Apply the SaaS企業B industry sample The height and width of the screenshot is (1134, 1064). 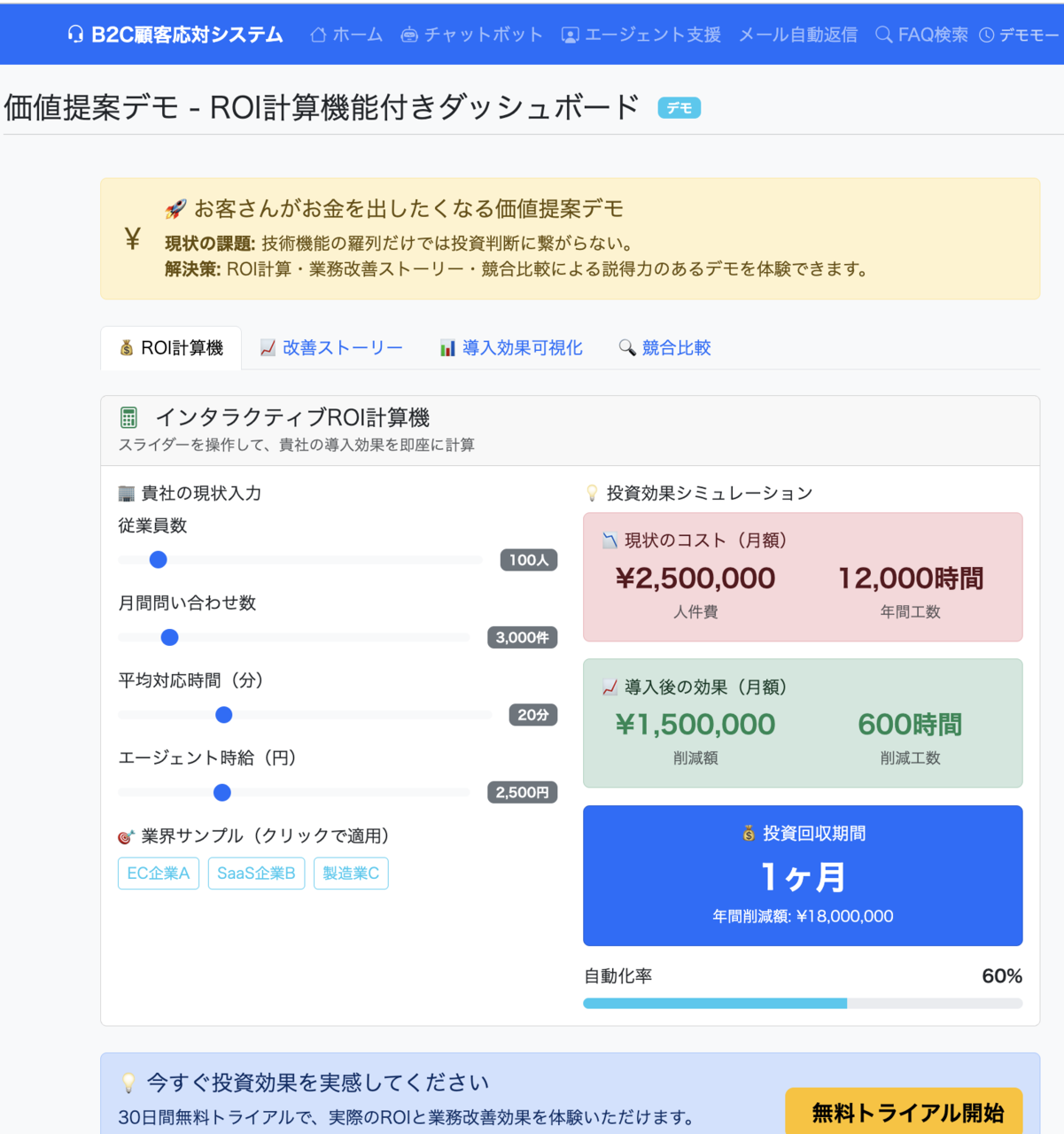tap(256, 873)
